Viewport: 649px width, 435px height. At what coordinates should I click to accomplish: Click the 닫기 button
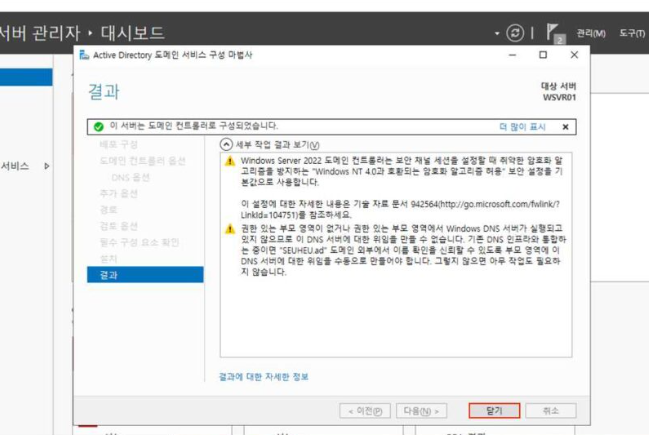click(494, 411)
